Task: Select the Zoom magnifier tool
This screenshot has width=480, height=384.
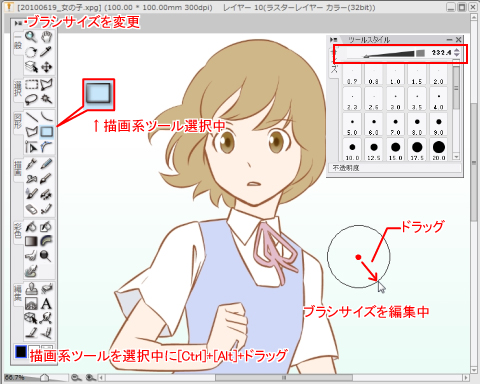Action: point(31,37)
